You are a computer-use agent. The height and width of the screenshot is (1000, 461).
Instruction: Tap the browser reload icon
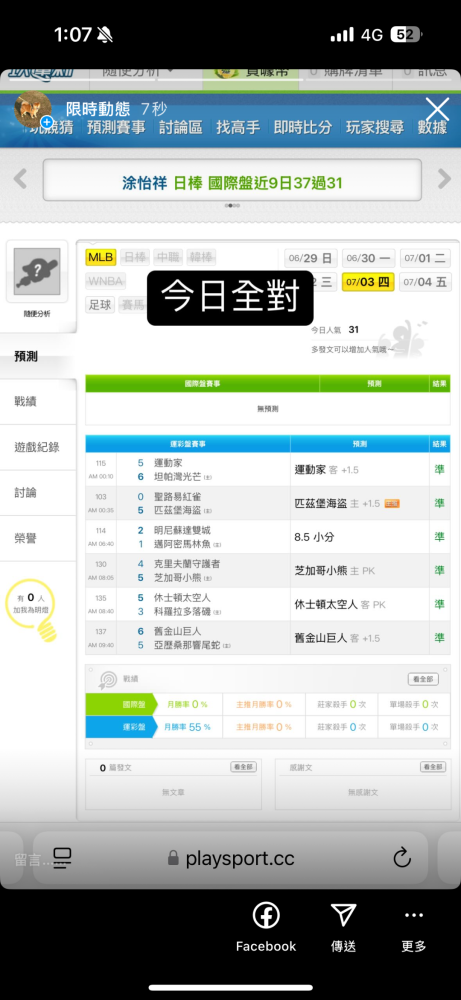pyautogui.click(x=402, y=857)
